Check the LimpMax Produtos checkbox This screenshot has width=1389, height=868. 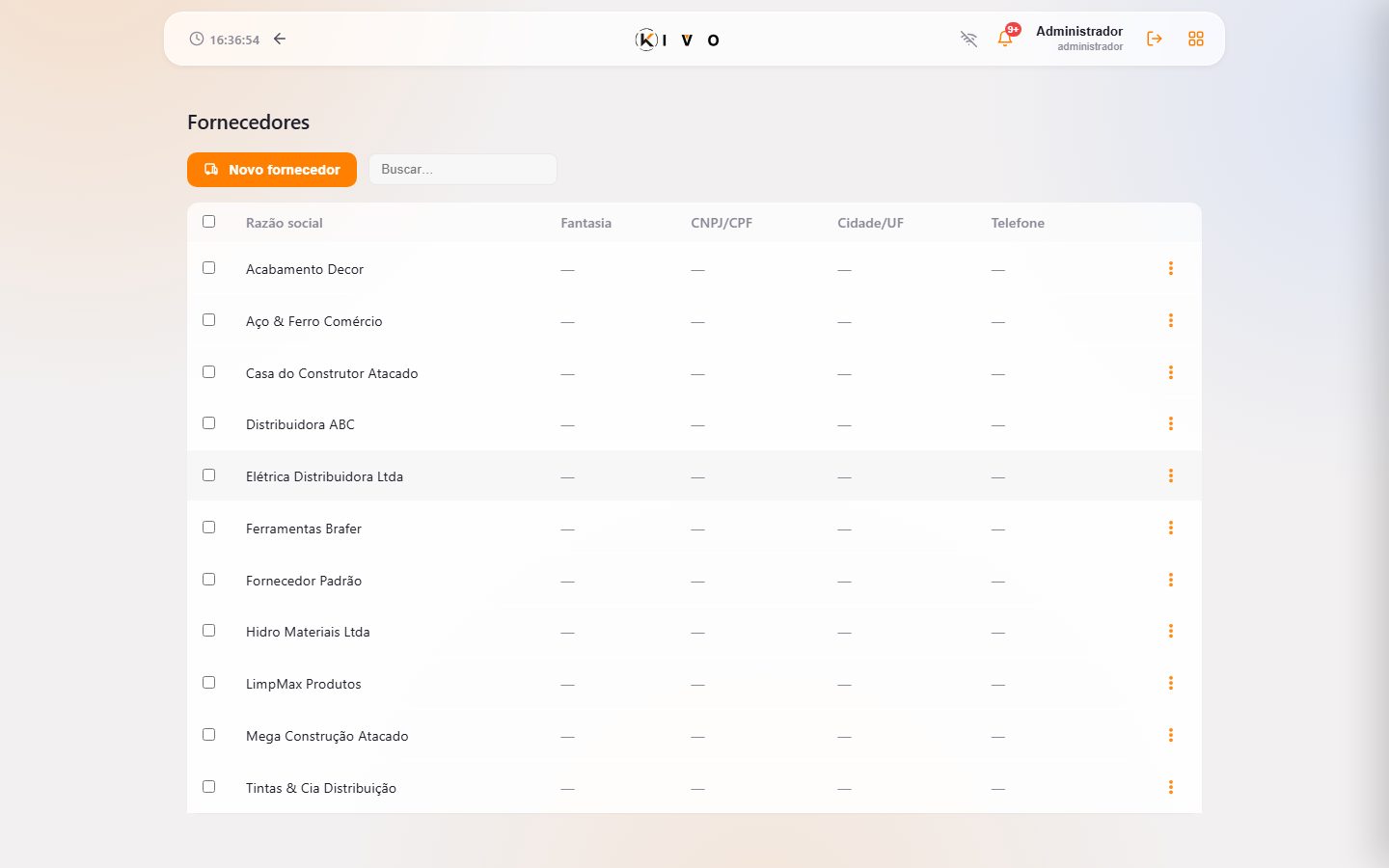click(x=208, y=682)
